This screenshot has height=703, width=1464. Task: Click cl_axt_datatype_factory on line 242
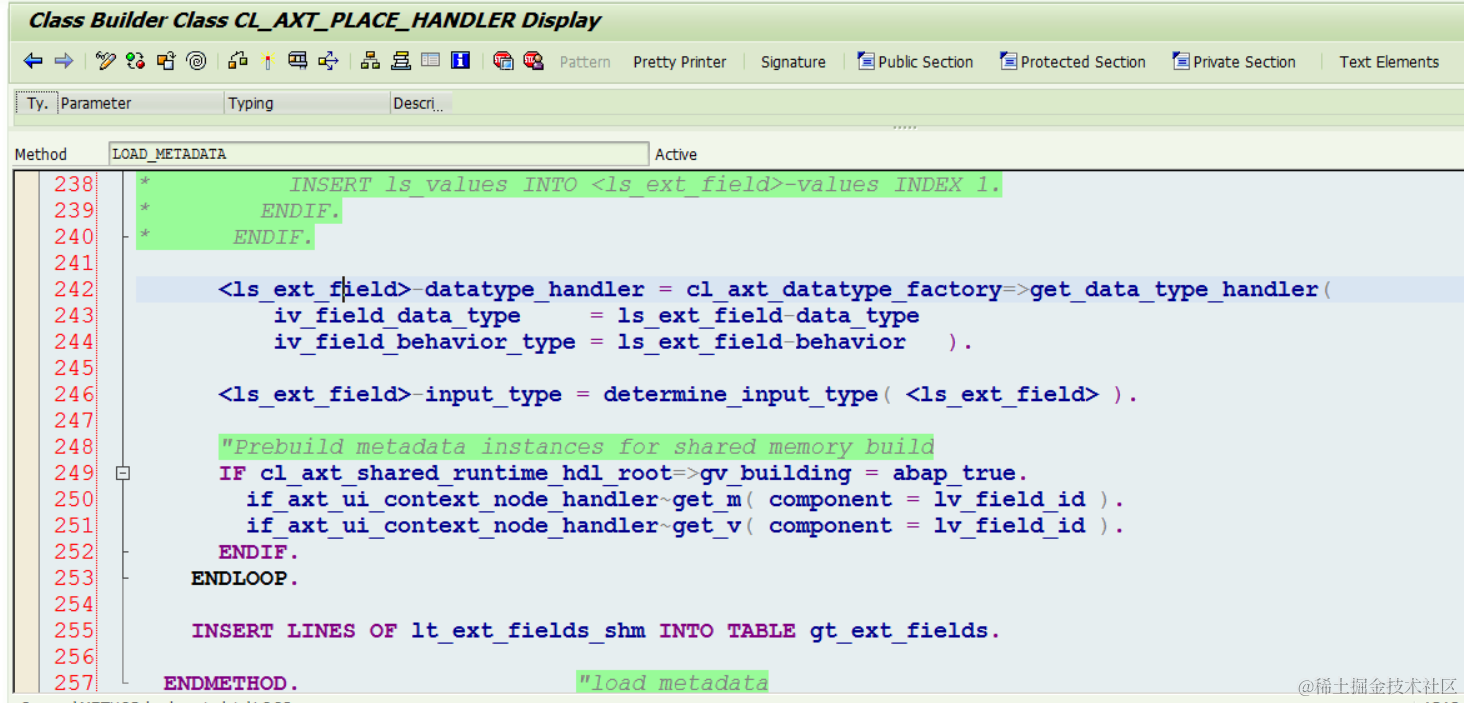click(x=844, y=289)
